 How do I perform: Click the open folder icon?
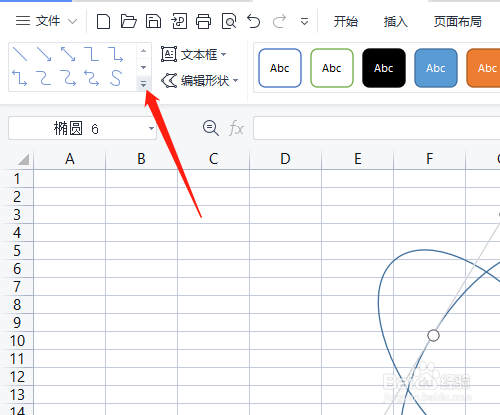pos(128,22)
